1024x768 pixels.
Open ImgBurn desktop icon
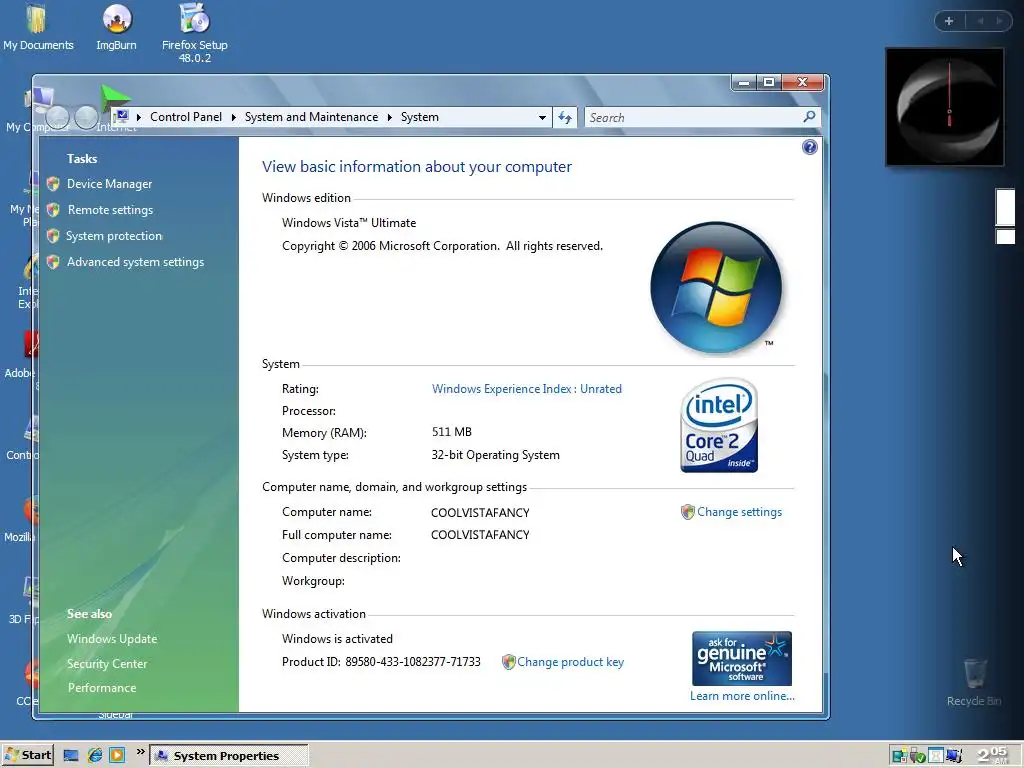(x=116, y=27)
